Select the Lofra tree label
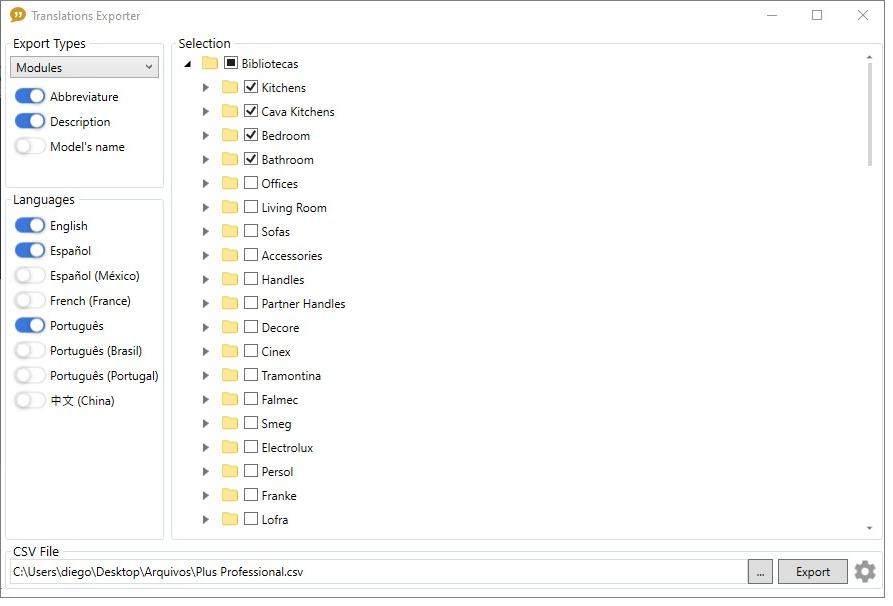This screenshot has width=893, height=606. click(277, 522)
